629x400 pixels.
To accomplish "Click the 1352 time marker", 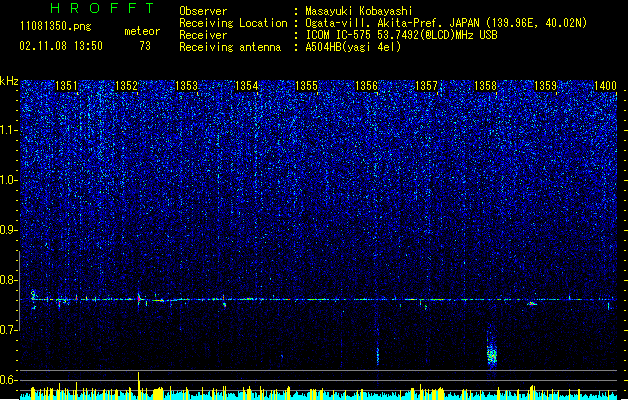I will [126, 86].
